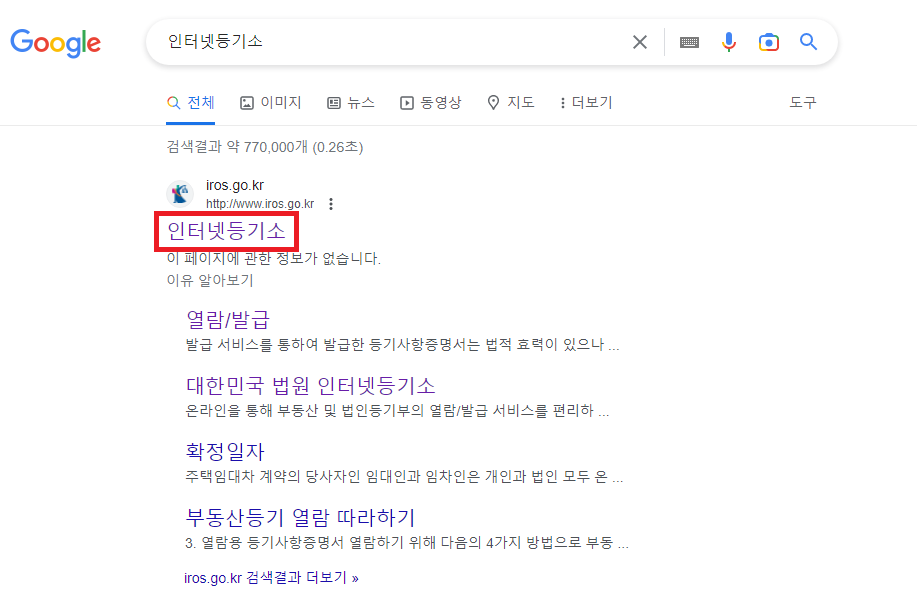This screenshot has width=917, height=602.
Task: Open the on-screen keyboard input tool
Action: (690, 42)
